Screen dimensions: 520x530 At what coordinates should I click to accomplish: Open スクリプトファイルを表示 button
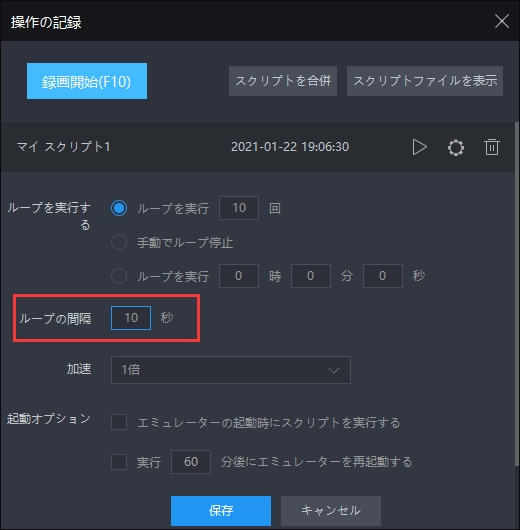pyautogui.click(x=425, y=81)
